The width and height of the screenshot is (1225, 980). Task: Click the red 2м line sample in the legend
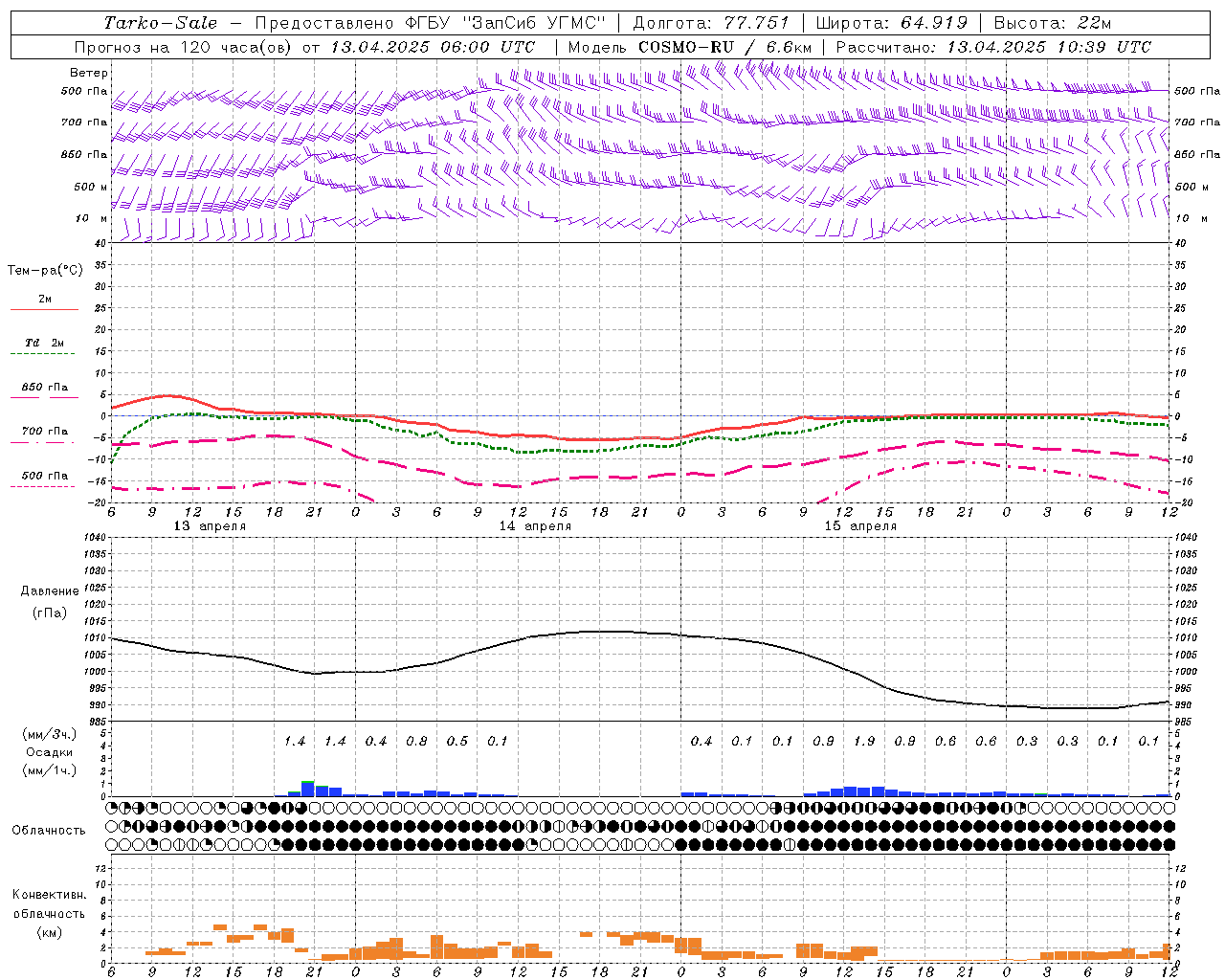[45, 310]
